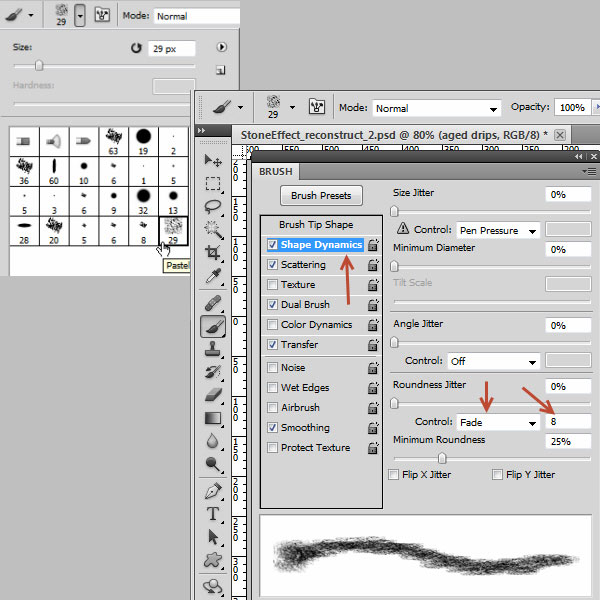Select the hard round 19 brush thumbnail
This screenshot has height=600, width=600.
[x=143, y=142]
